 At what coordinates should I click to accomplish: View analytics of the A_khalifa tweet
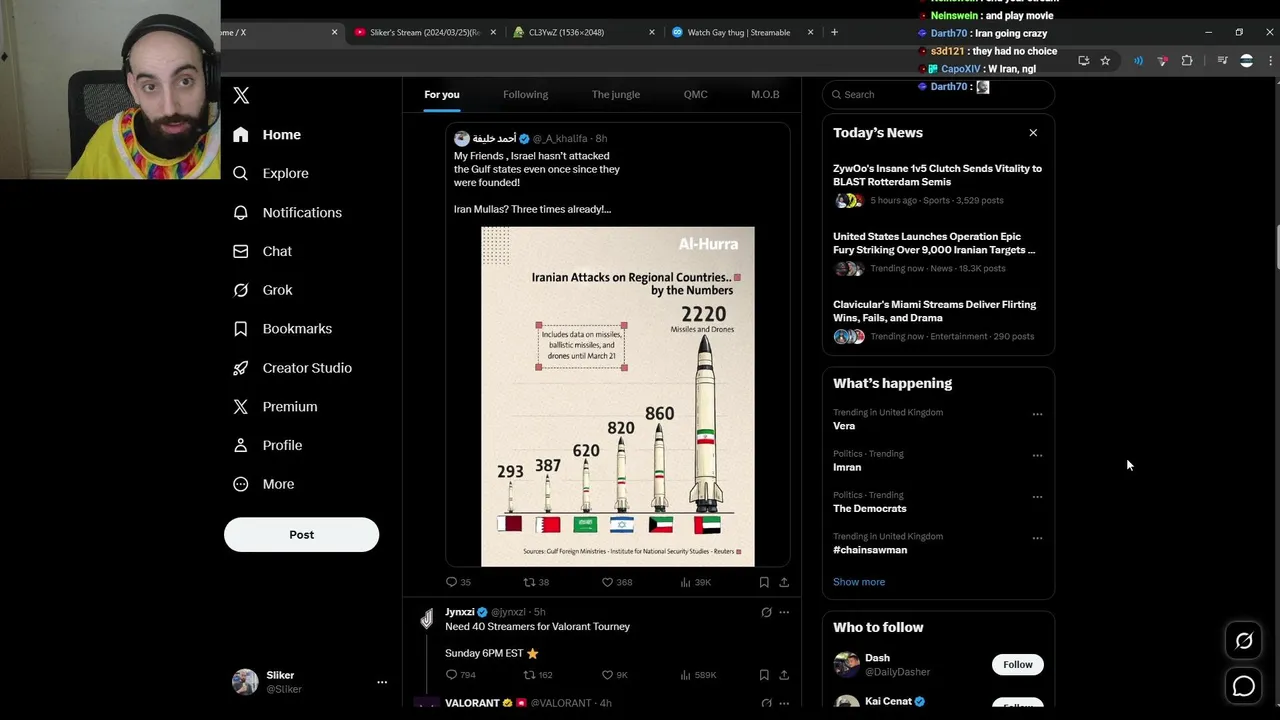tap(696, 582)
